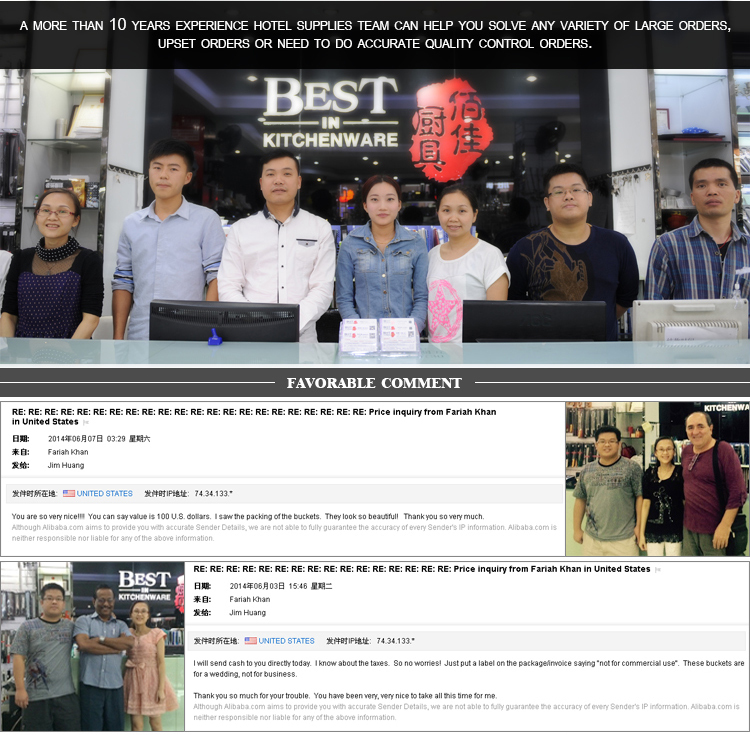Click the red Chinese character sign in the store photo
The height and width of the screenshot is (735, 750).
(451, 130)
